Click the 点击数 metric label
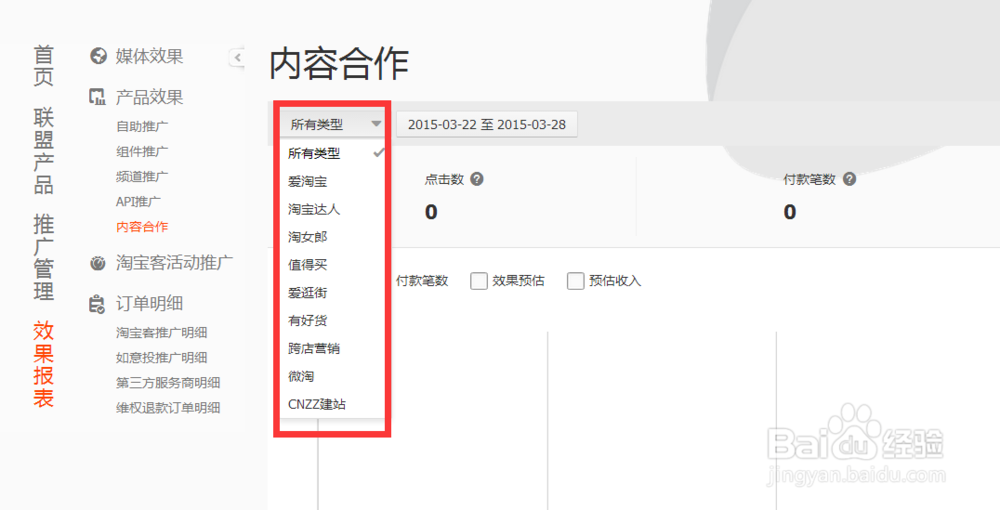This screenshot has width=1000, height=510. pyautogui.click(x=444, y=180)
